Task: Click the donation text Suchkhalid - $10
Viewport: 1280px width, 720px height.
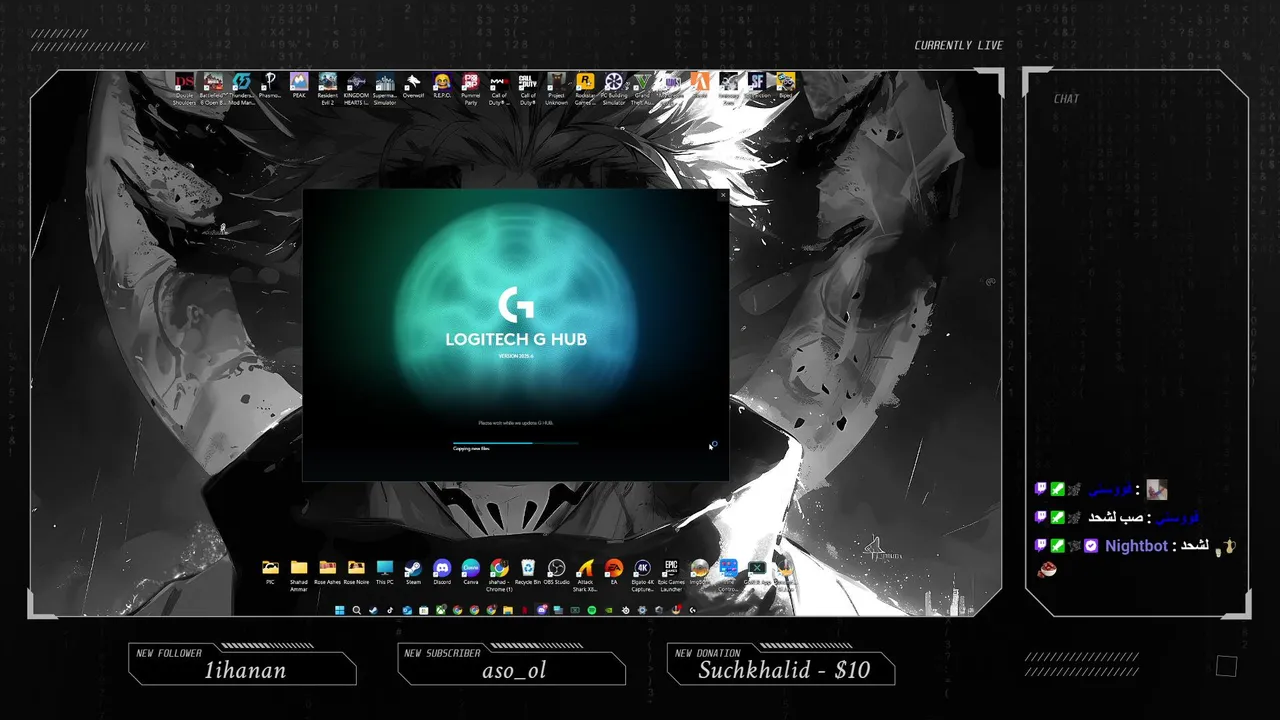Action: click(x=784, y=670)
